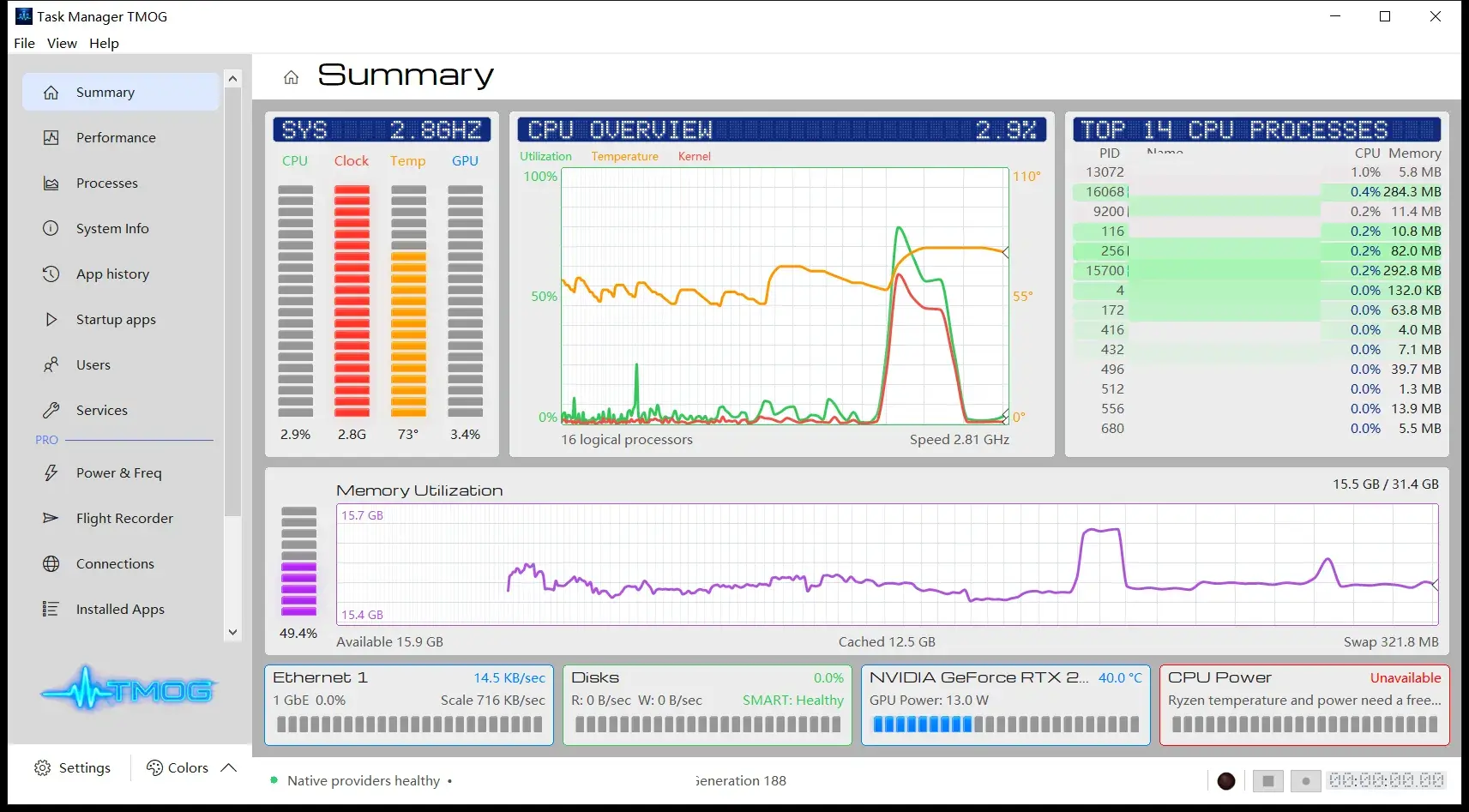Open the View menu
1469x812 pixels.
62,43
